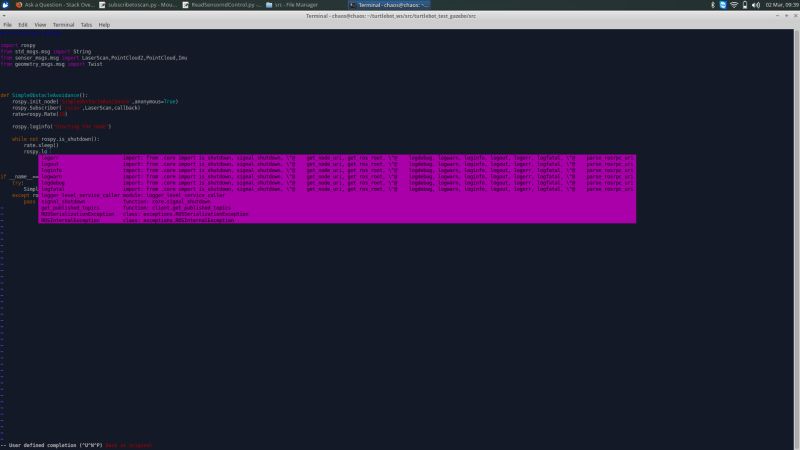
Task: Switch to ReadSensorAndControl.py window
Action: 221,5
